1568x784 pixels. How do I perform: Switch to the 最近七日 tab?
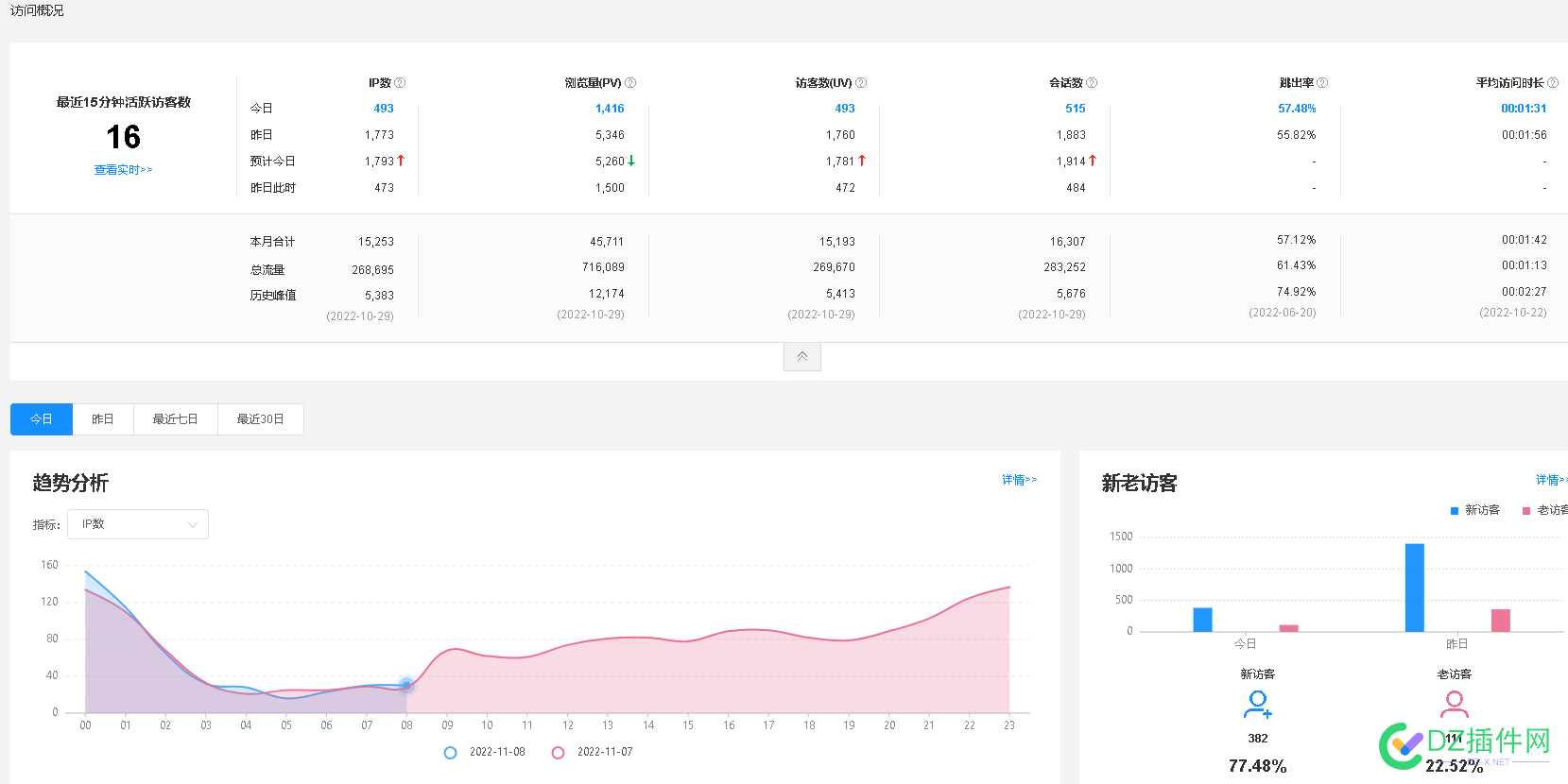pos(176,419)
